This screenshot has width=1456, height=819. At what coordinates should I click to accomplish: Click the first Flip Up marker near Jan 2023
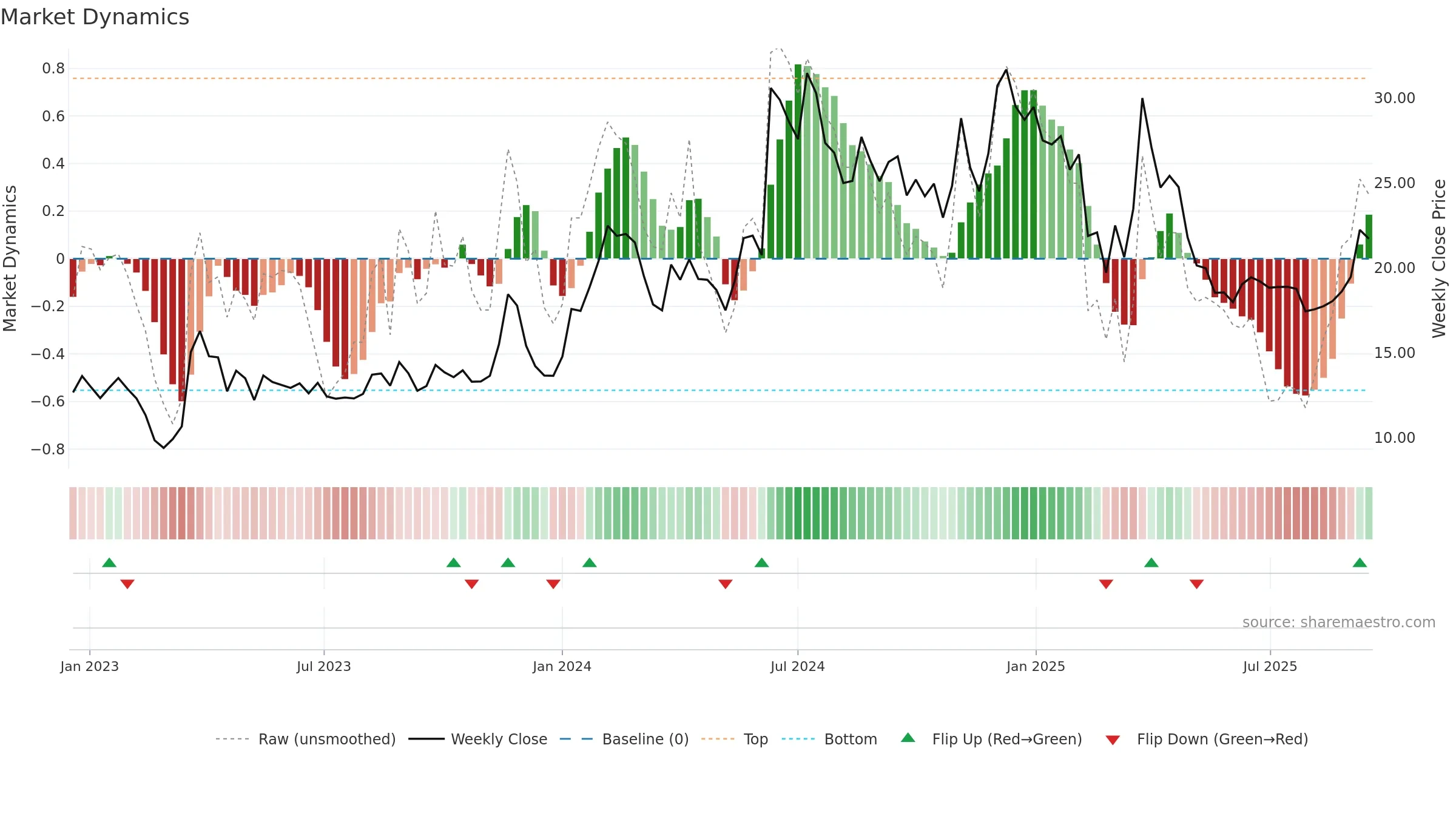[x=109, y=562]
